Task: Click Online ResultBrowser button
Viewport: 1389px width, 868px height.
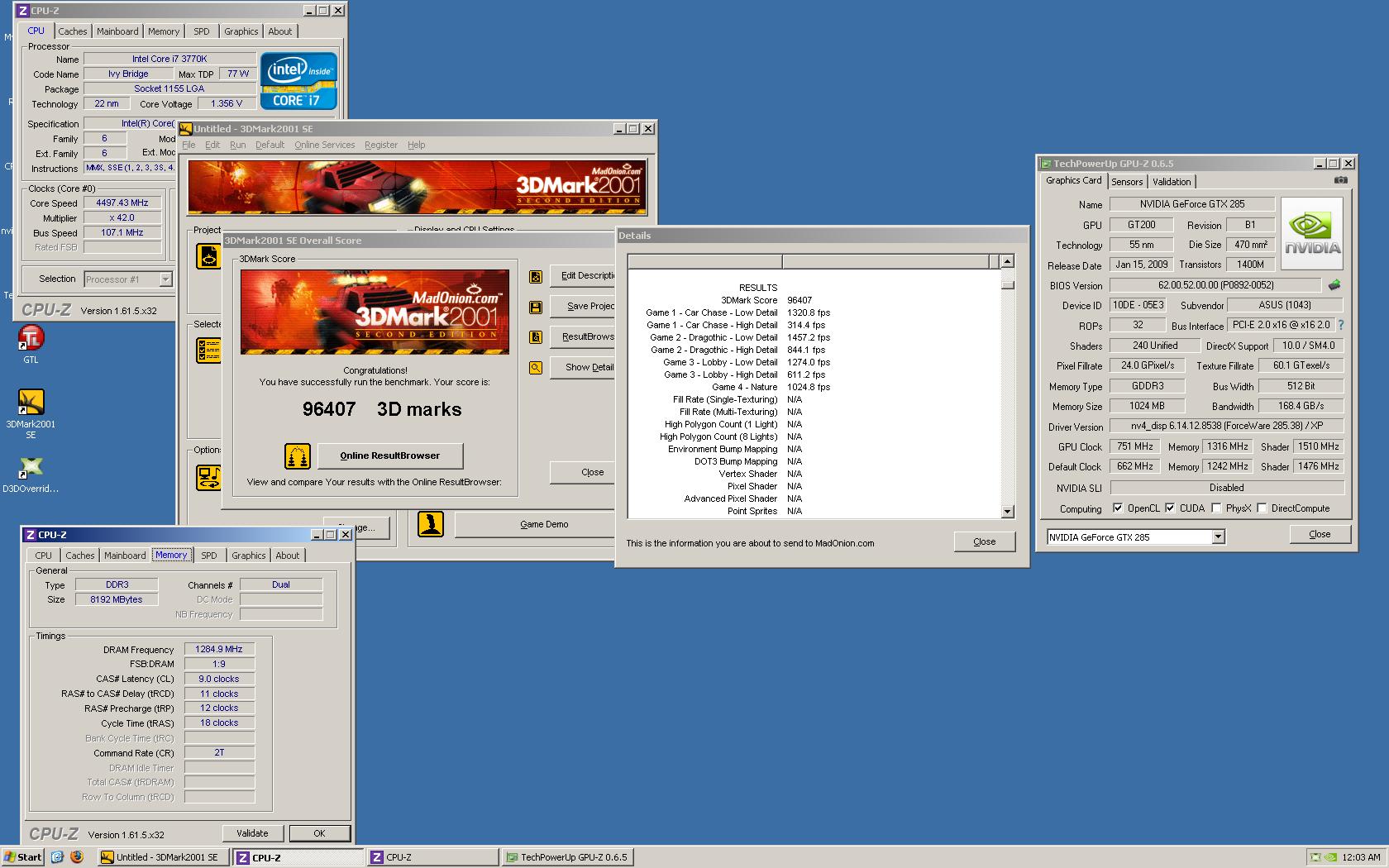Action: (389, 455)
